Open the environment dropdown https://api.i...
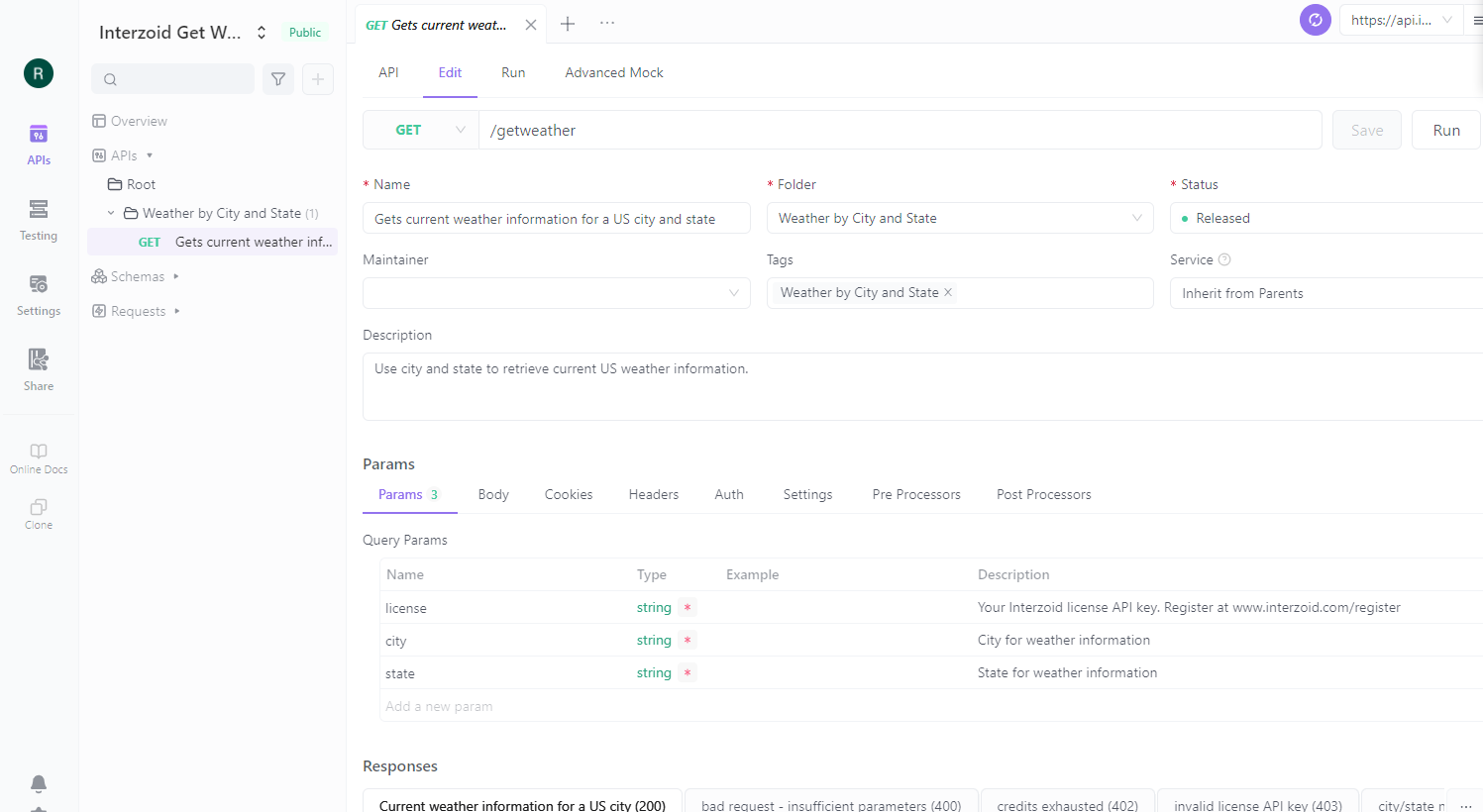Image resolution: width=1483 pixels, height=812 pixels. point(1402,20)
